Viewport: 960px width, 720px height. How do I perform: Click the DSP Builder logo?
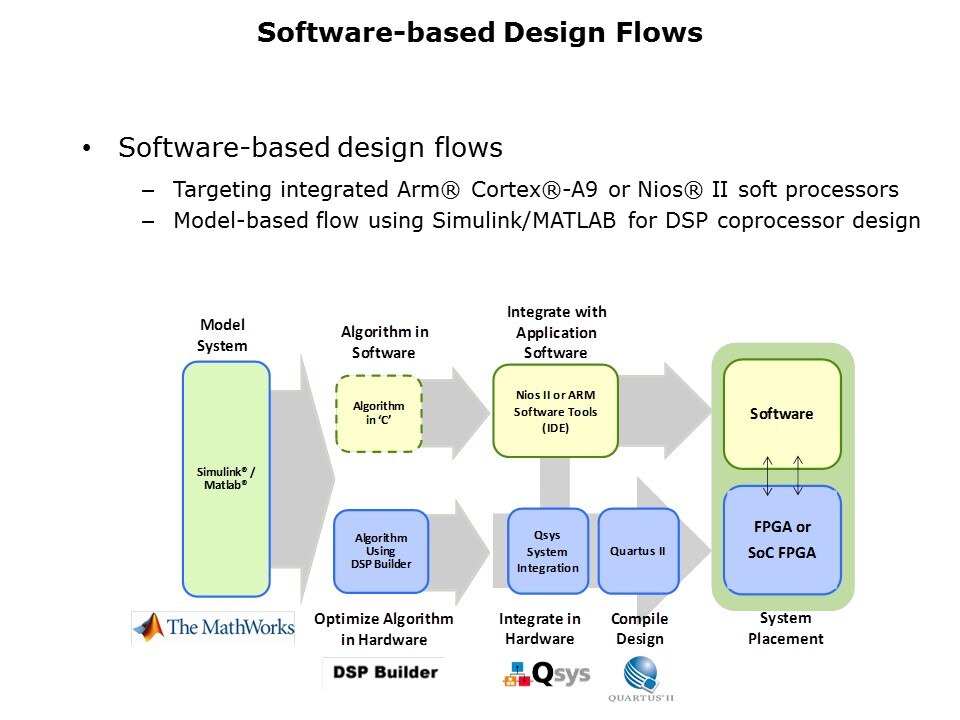tap(384, 672)
